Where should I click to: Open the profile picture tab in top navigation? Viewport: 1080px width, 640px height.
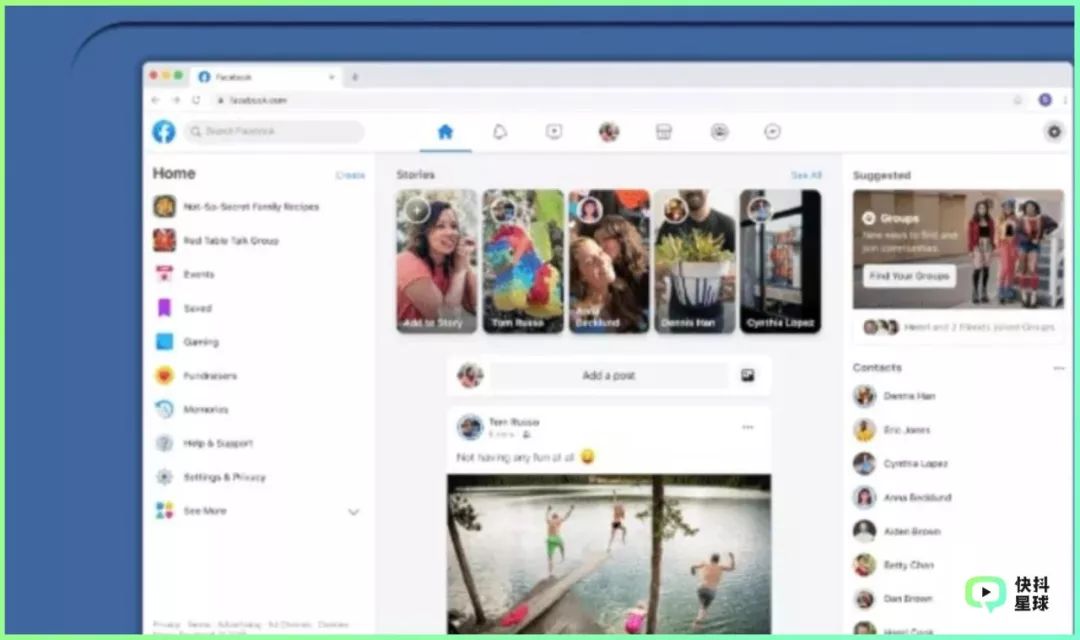[x=609, y=132]
